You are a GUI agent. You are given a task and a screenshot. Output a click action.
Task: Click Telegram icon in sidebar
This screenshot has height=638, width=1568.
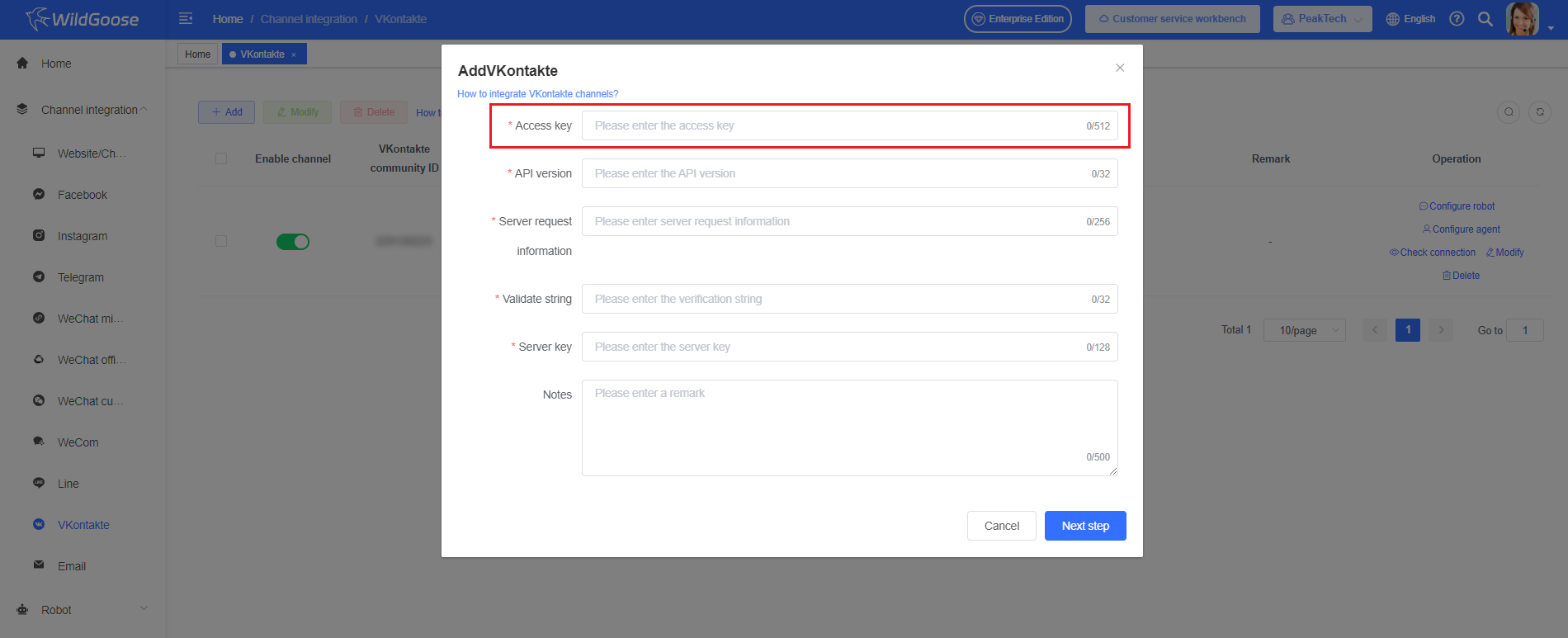(x=39, y=276)
